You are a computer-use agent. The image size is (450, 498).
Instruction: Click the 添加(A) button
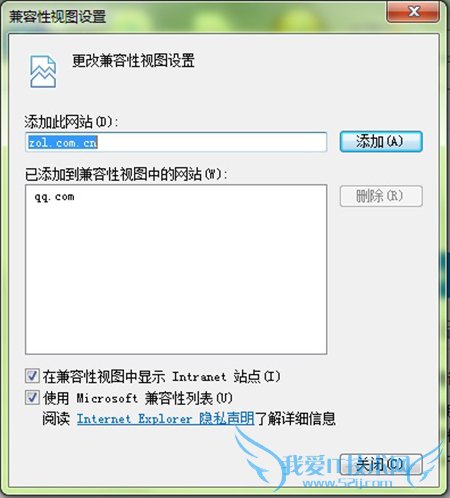[x=381, y=142]
